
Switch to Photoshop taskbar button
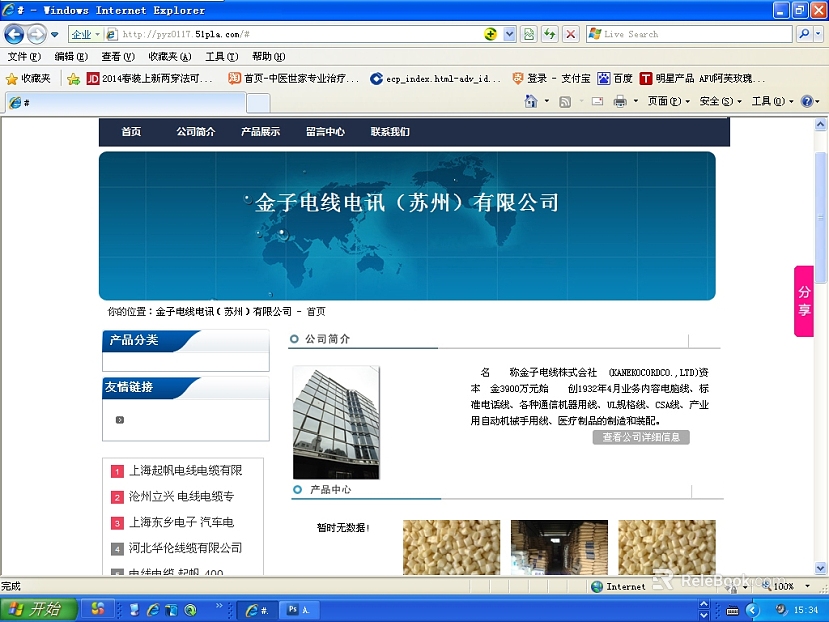point(299,610)
